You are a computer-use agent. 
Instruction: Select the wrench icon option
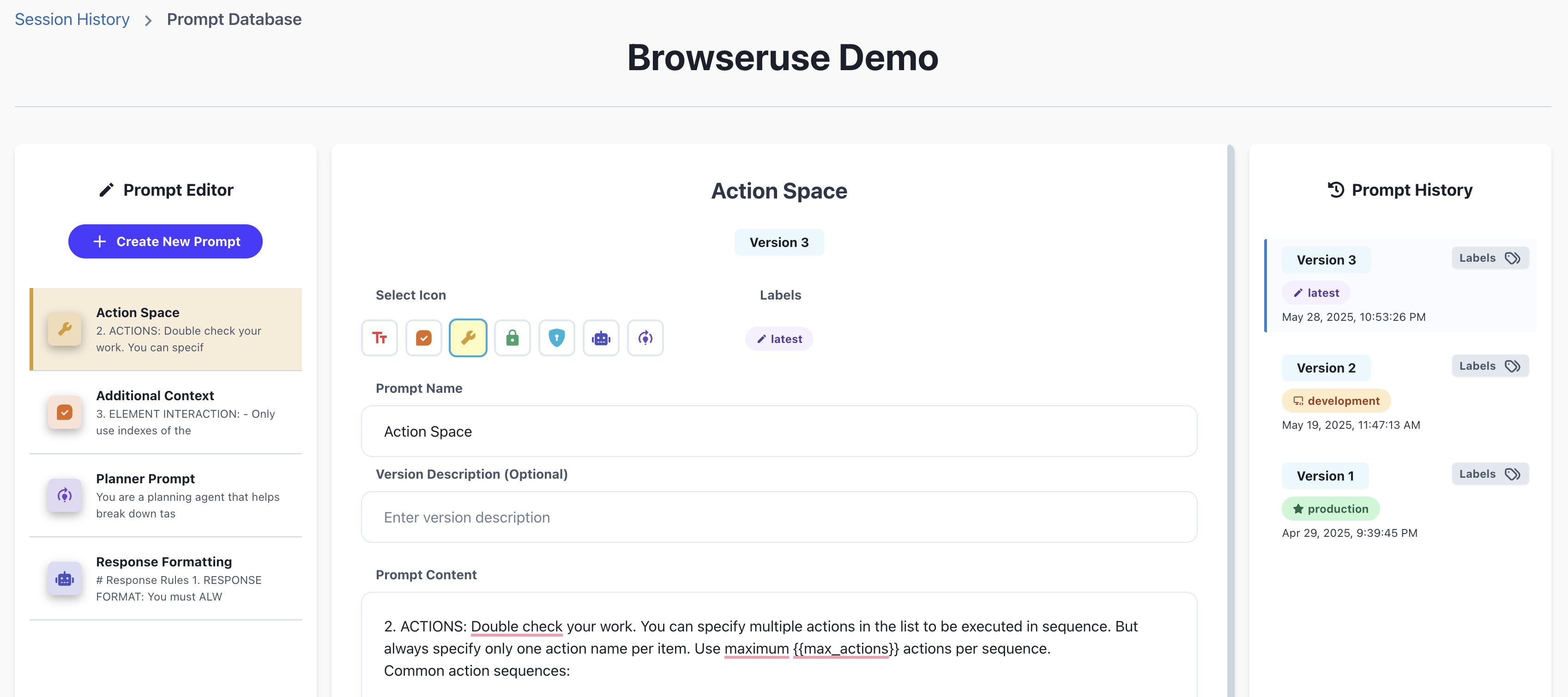[468, 338]
